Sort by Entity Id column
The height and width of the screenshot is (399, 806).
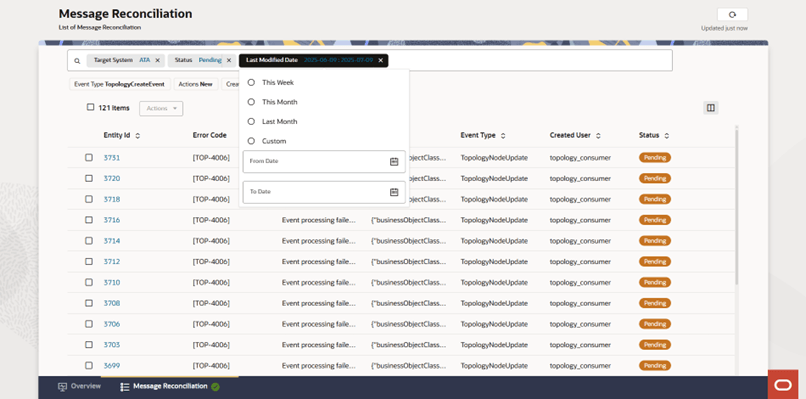pyautogui.click(x=137, y=136)
